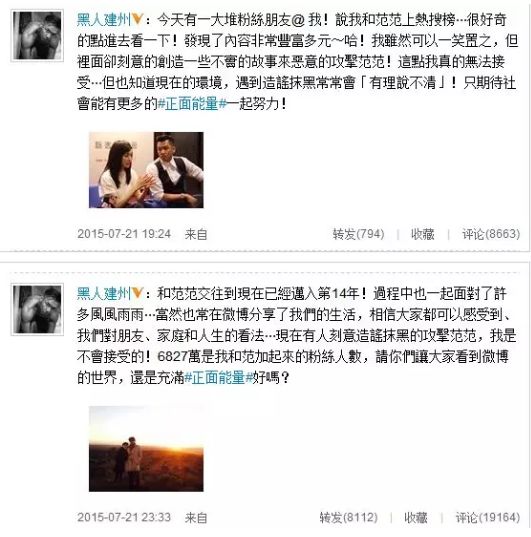The width and height of the screenshot is (531, 537).
Task: Click the verified badge in the first post
Action: [x=138, y=19]
